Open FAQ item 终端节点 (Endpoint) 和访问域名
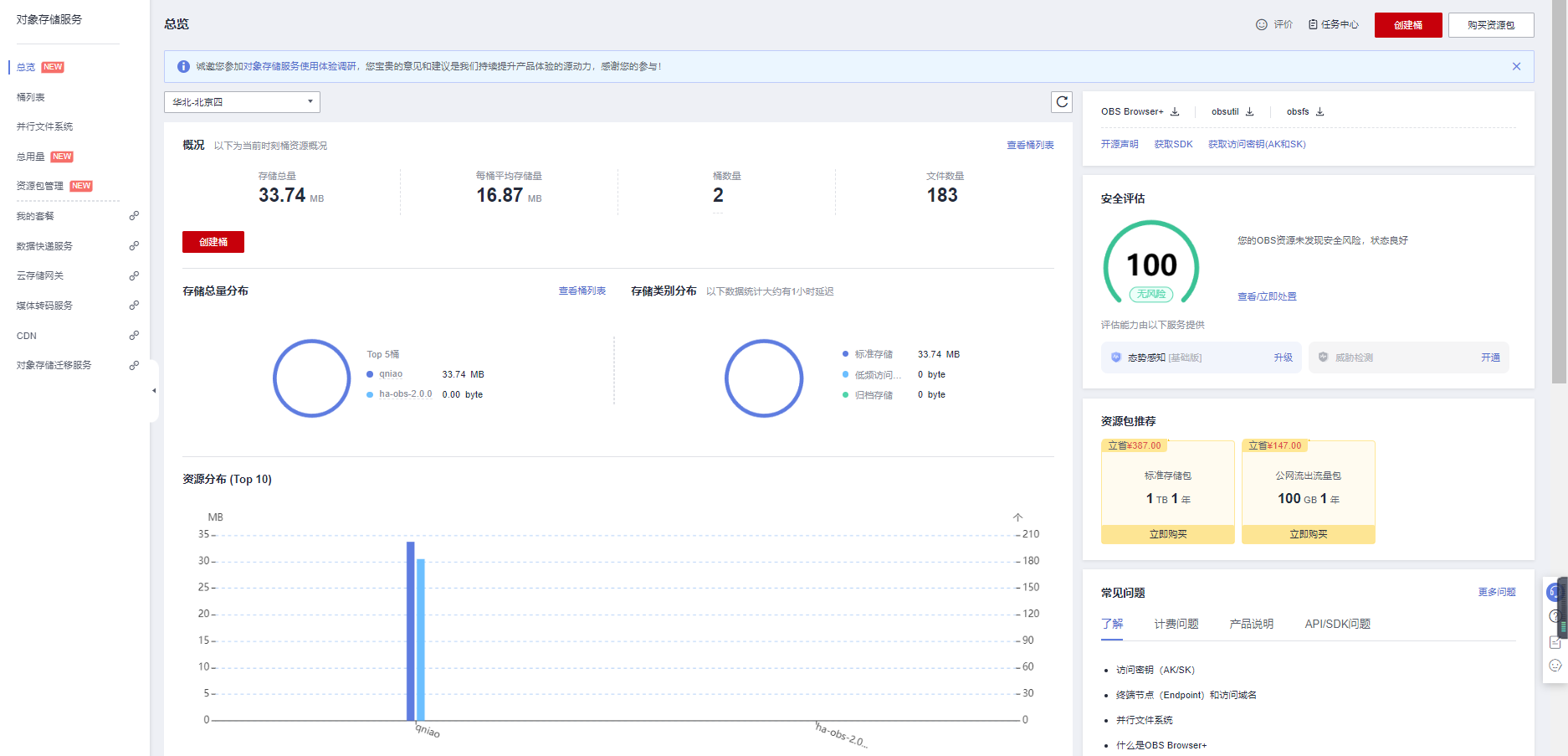This screenshot has width=1568, height=756. coord(1186,695)
